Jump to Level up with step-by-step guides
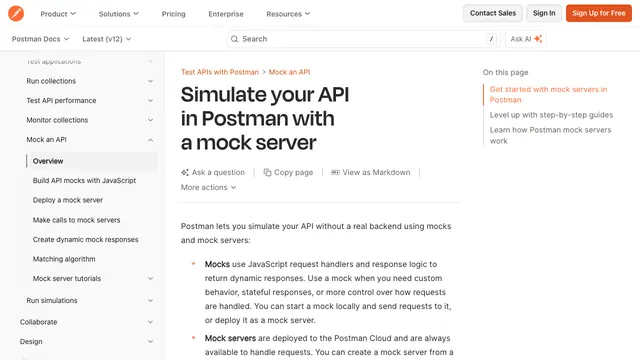 point(551,115)
